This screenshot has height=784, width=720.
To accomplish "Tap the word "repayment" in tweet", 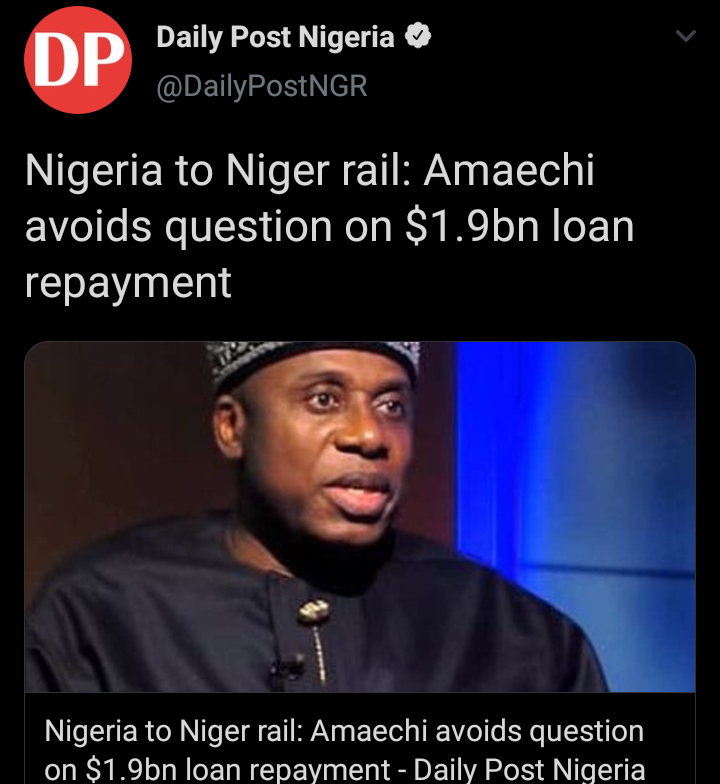I will click(x=128, y=283).
